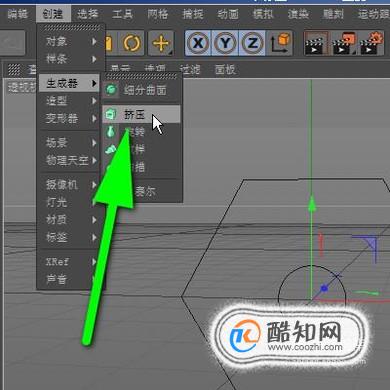The width and height of the screenshot is (390, 390).
Task: Open the 网格 menu in menu bar
Action: (158, 14)
